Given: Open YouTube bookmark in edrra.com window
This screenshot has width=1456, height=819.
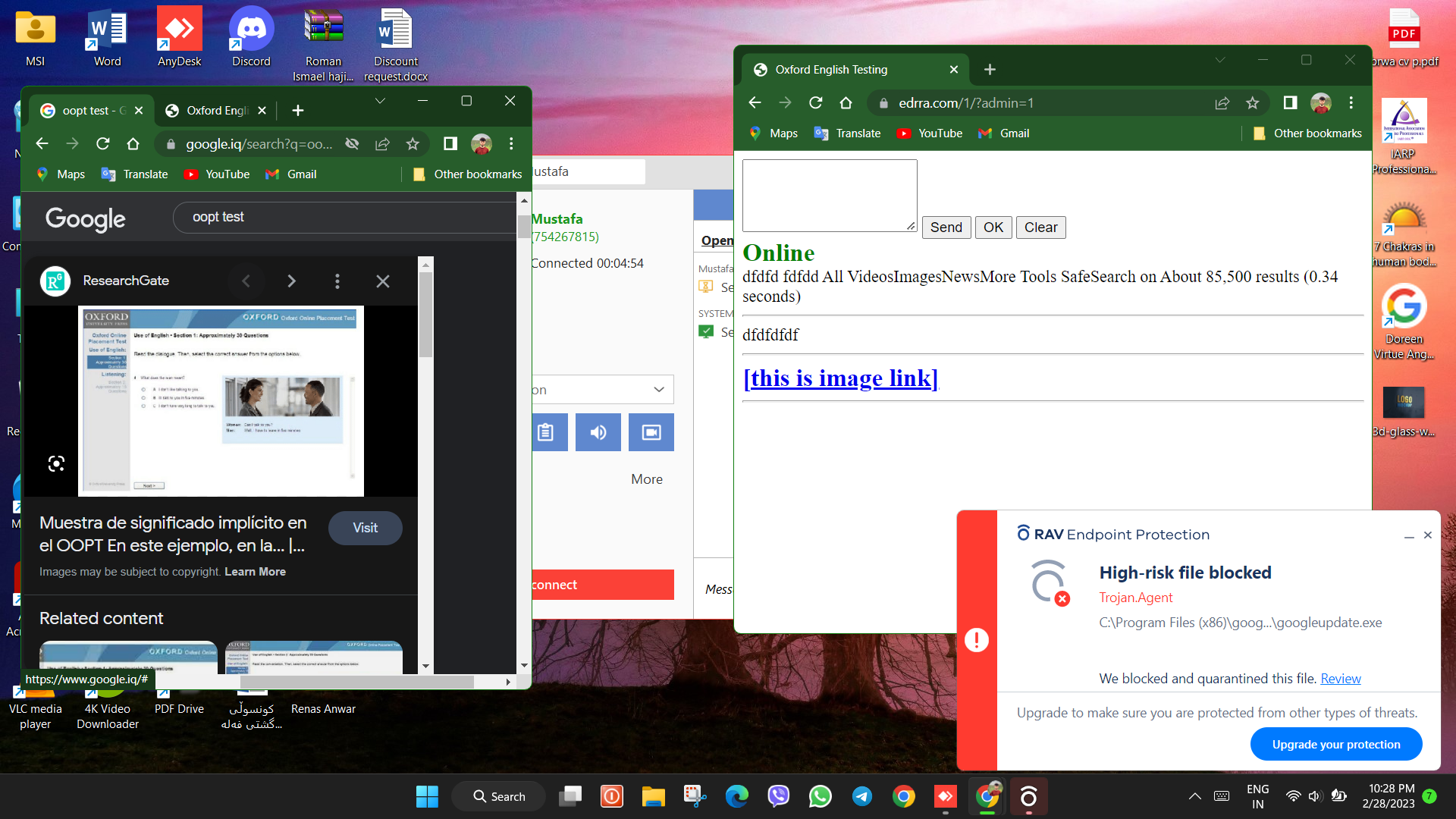Looking at the screenshot, I should (930, 133).
